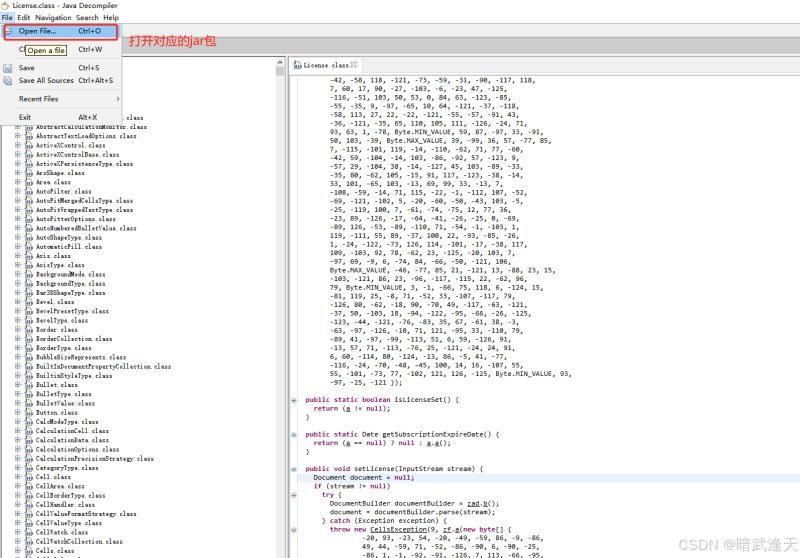
Task: Select CellValueFormatStrategy.class in the tree
Action: pos(86,514)
